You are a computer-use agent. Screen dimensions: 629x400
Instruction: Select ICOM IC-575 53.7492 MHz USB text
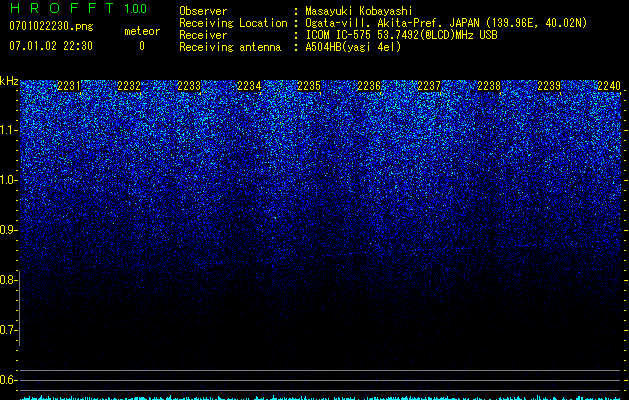pyautogui.click(x=401, y=35)
